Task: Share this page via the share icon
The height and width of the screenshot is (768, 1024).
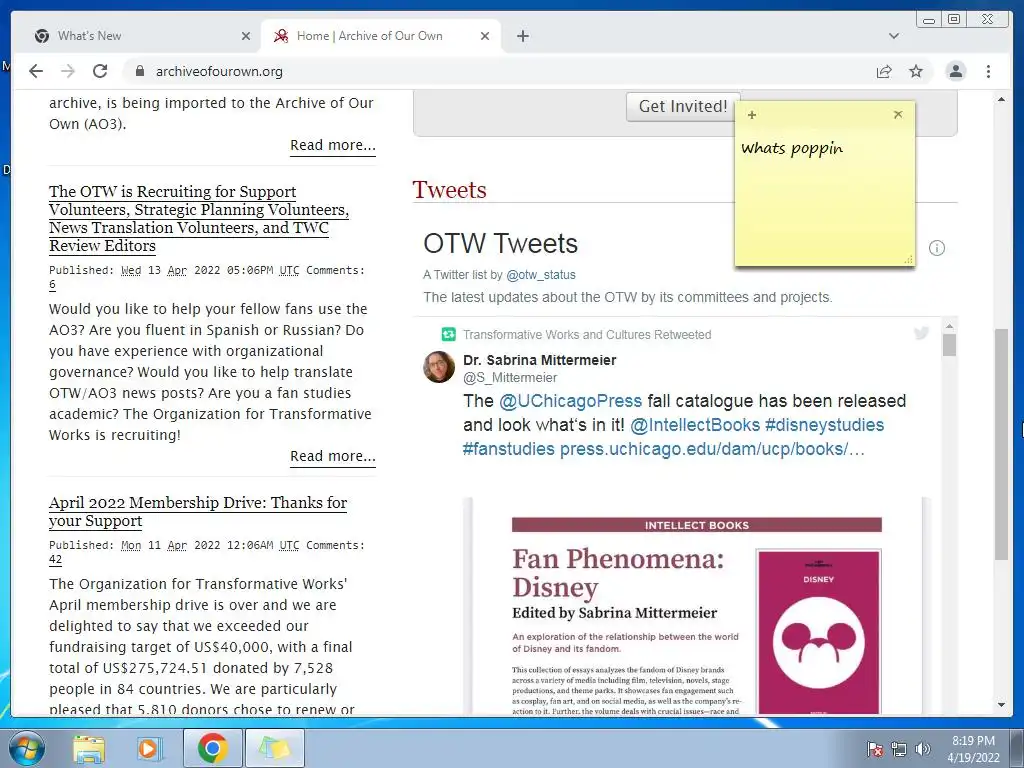Action: pos(884,72)
